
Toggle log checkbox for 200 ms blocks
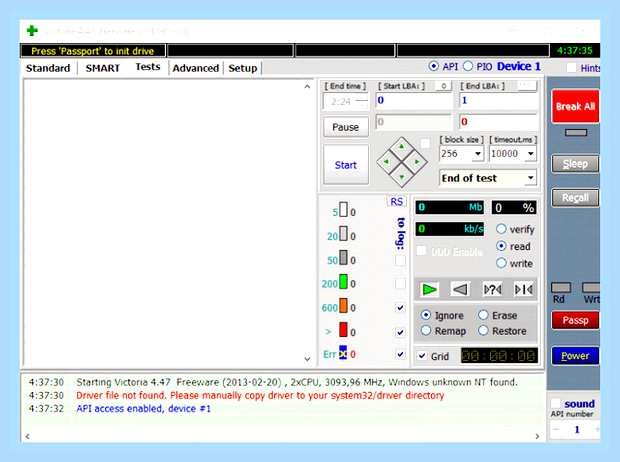[x=400, y=283]
